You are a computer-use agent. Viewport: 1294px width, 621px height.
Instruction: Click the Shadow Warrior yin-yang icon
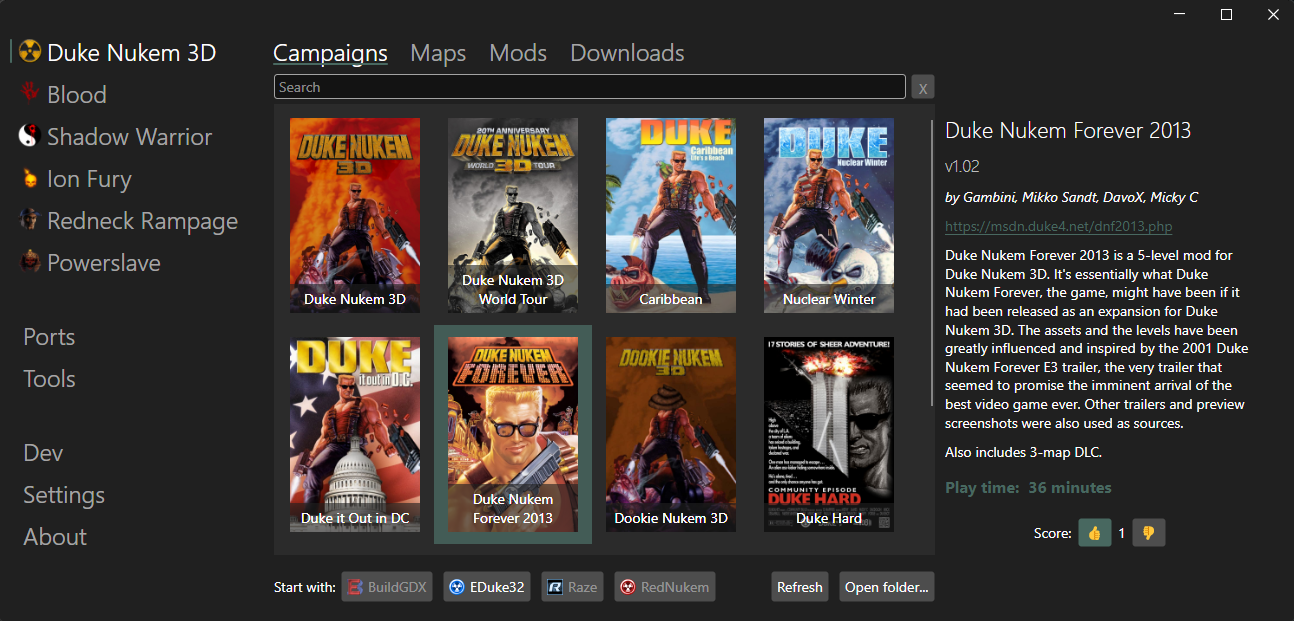(x=30, y=136)
